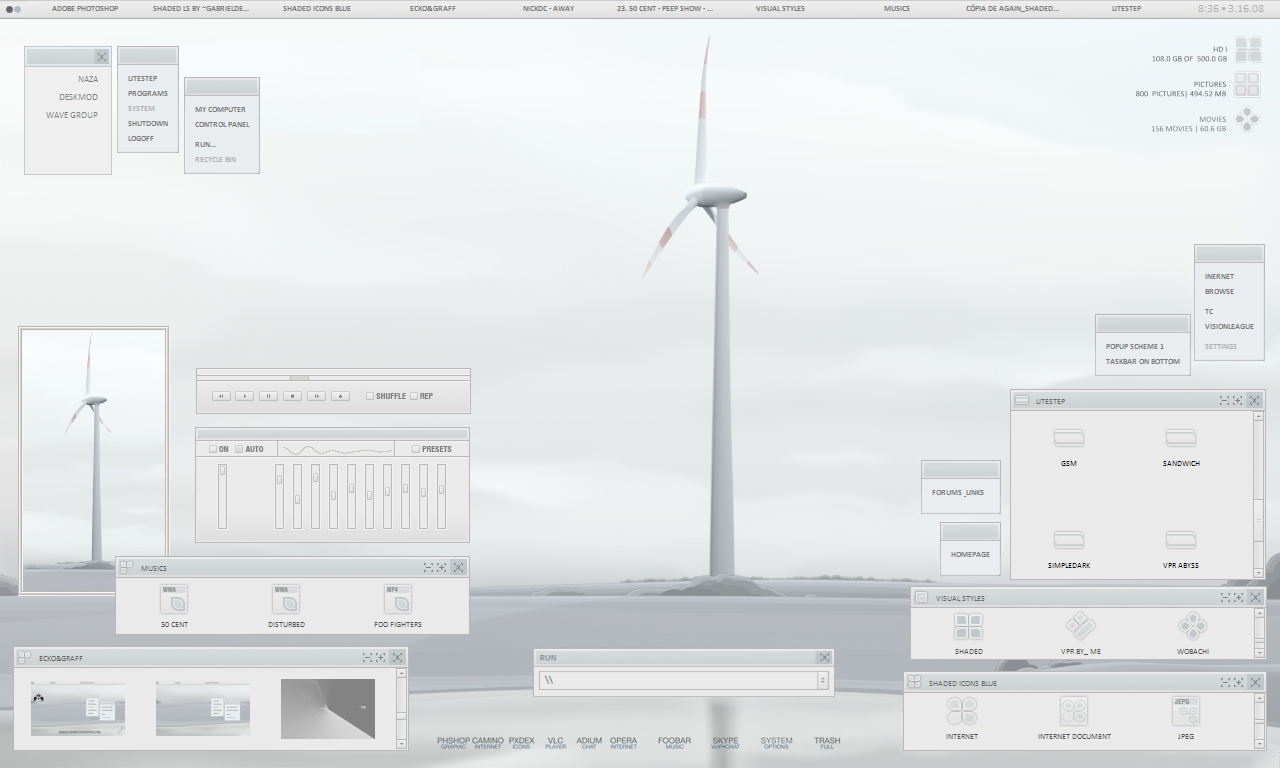Launch SKYPE from the dock

point(725,743)
